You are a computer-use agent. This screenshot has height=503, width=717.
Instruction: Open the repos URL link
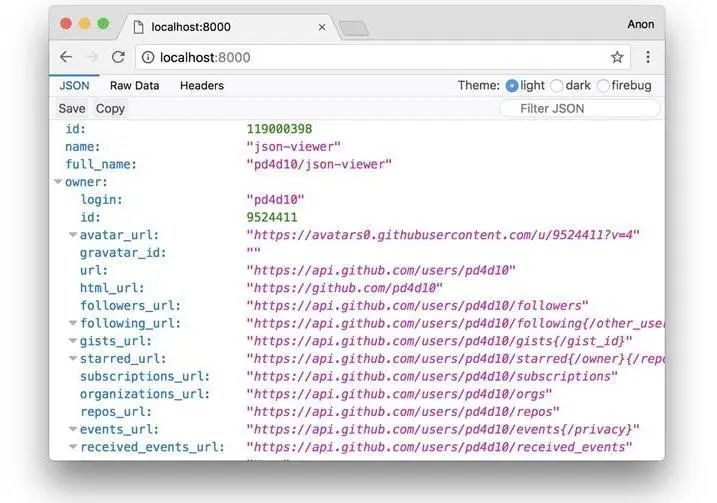pyautogui.click(x=403, y=412)
